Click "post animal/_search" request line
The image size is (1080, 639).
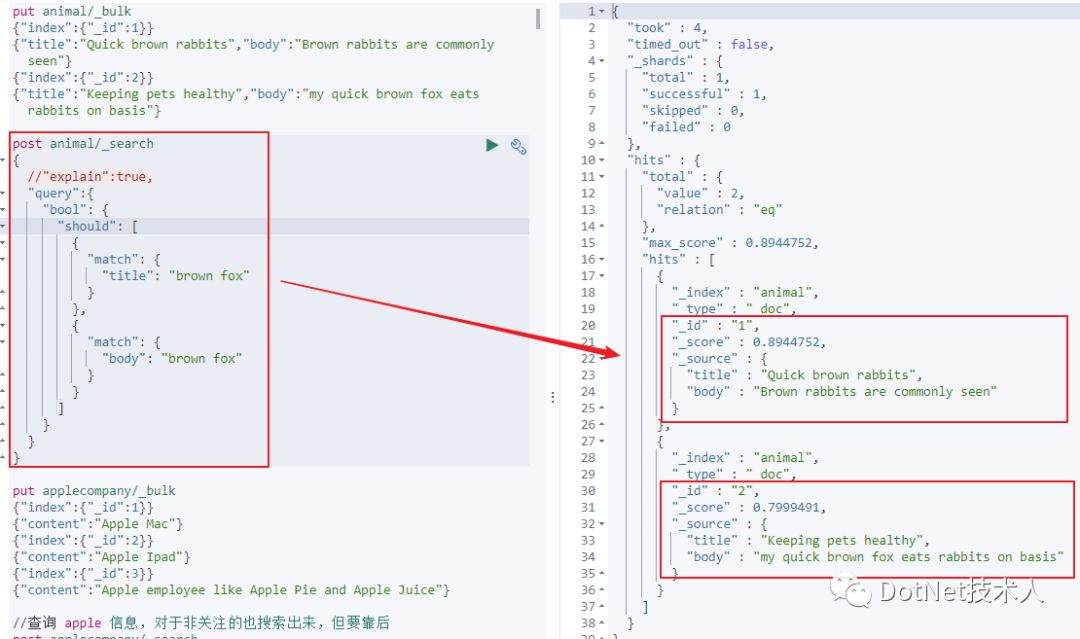point(83,144)
